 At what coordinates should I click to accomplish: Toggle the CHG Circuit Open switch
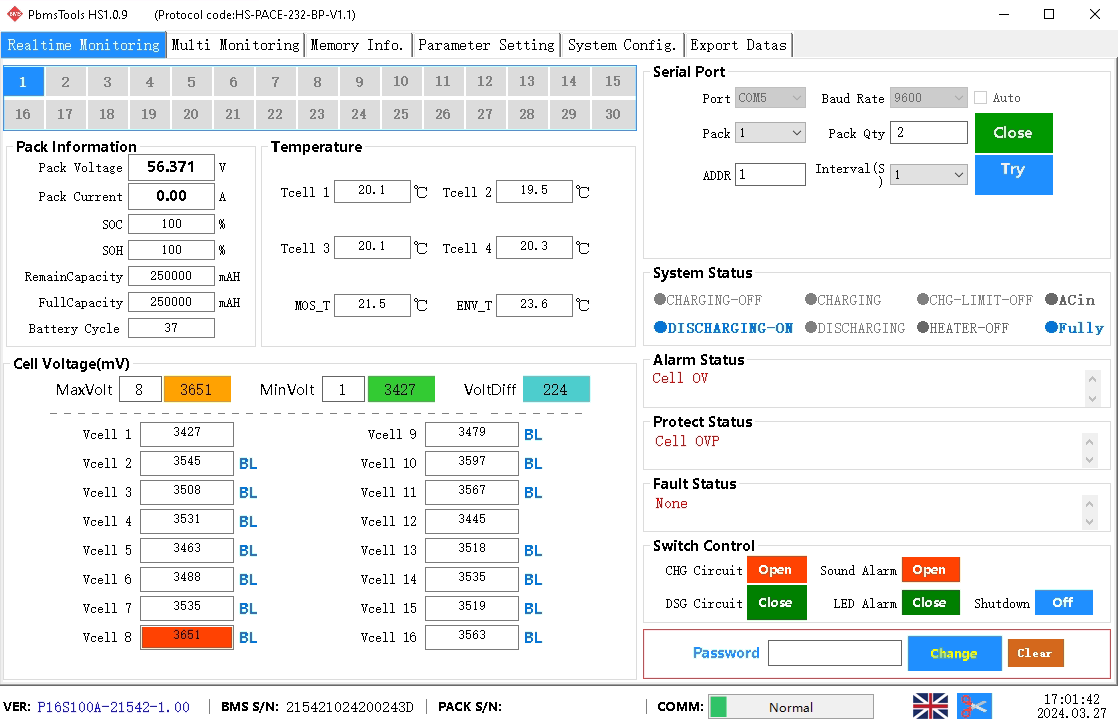775,570
